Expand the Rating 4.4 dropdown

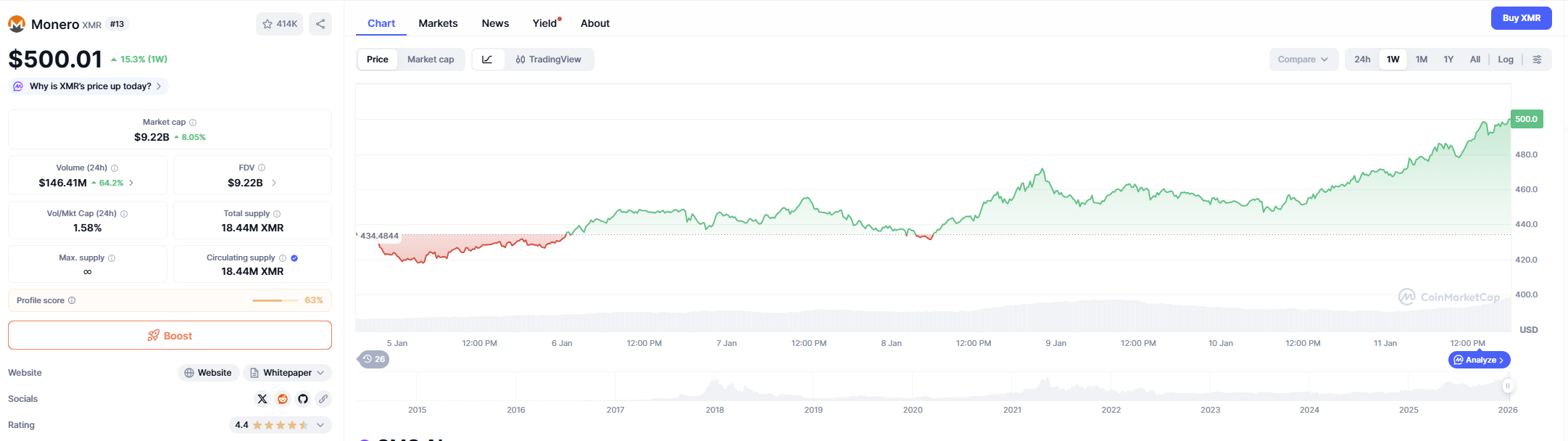320,425
